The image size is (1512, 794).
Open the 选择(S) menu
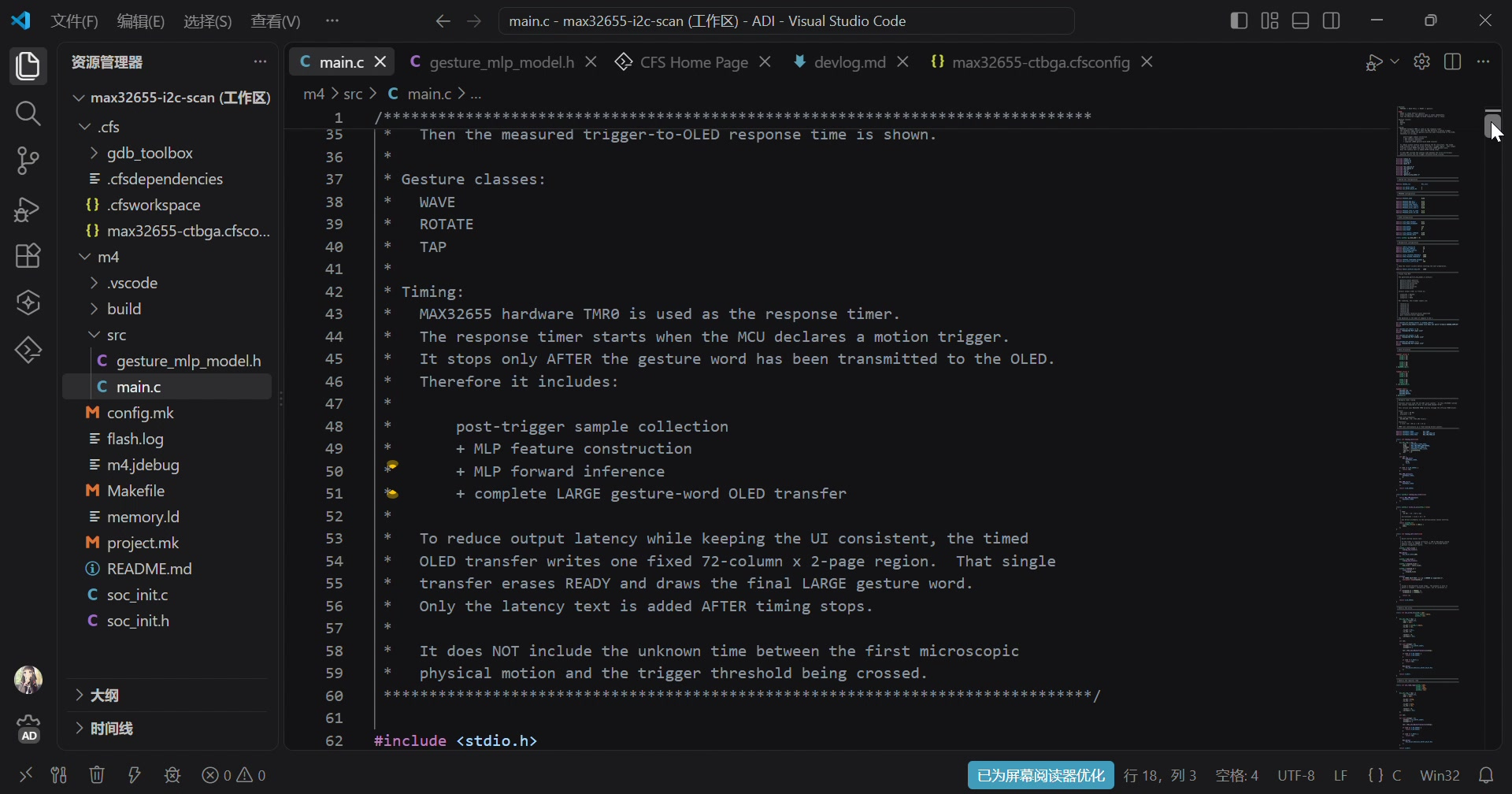coord(208,21)
